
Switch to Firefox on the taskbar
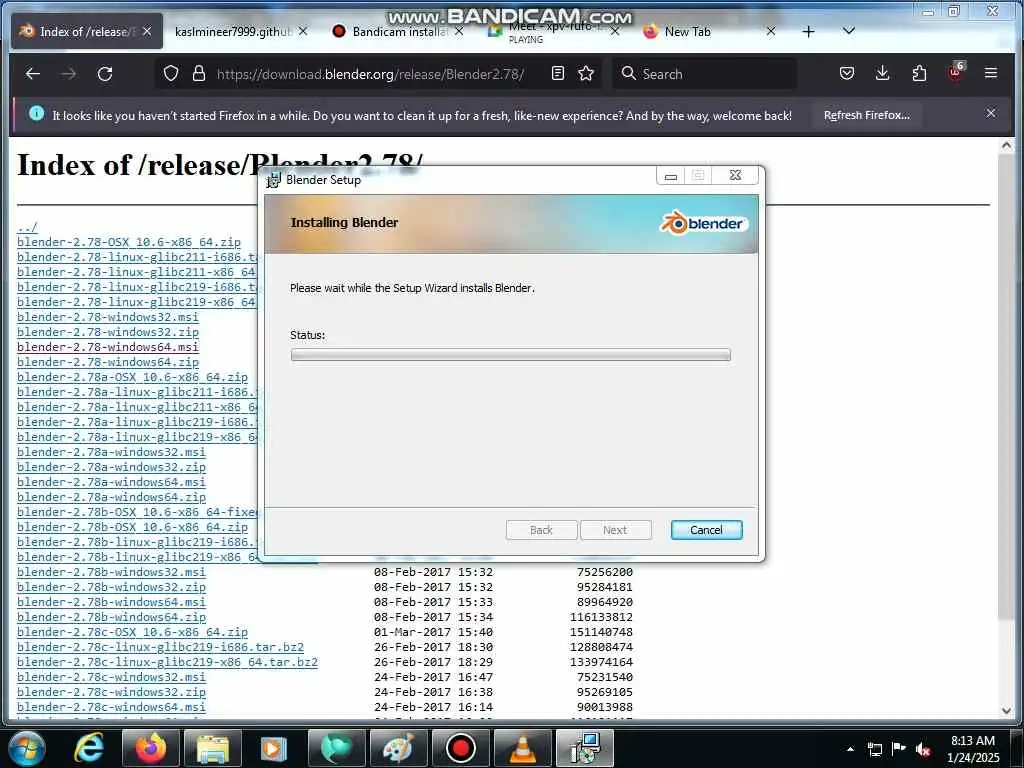point(151,748)
